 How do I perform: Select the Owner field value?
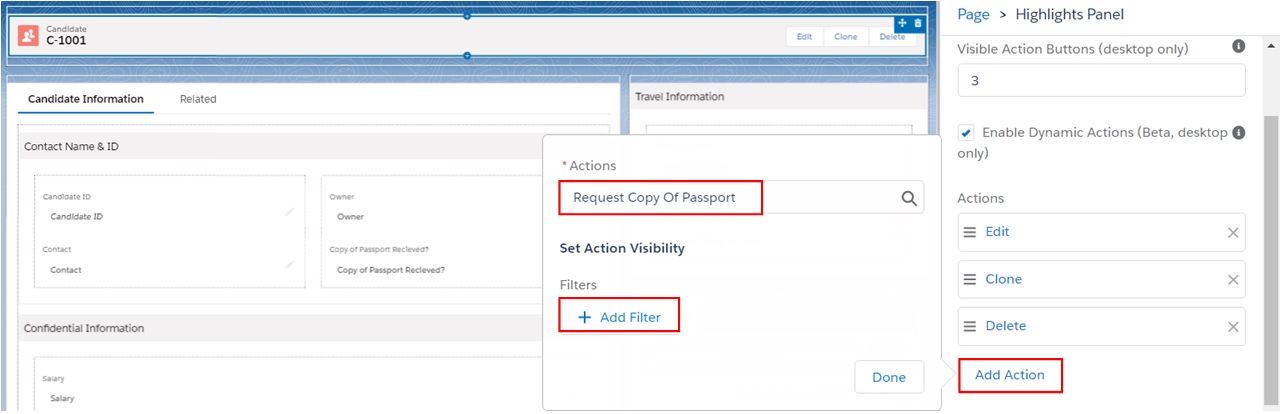point(351,217)
